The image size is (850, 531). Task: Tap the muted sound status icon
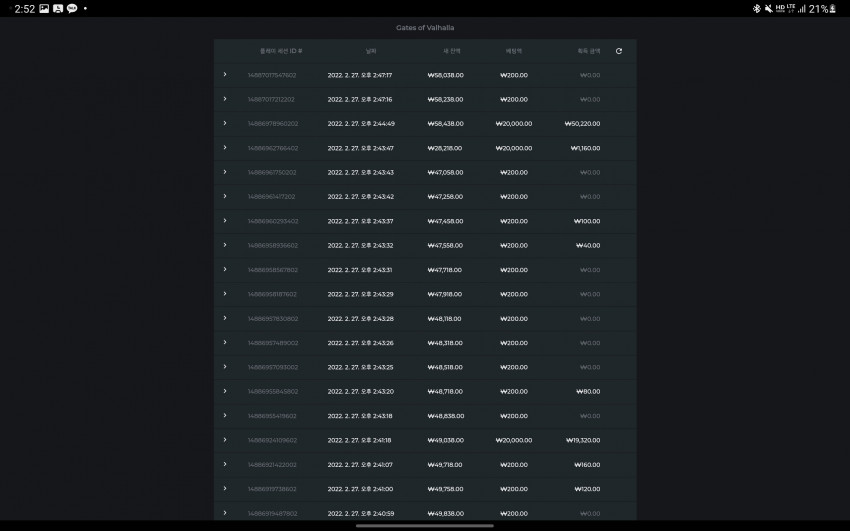tap(768, 8)
